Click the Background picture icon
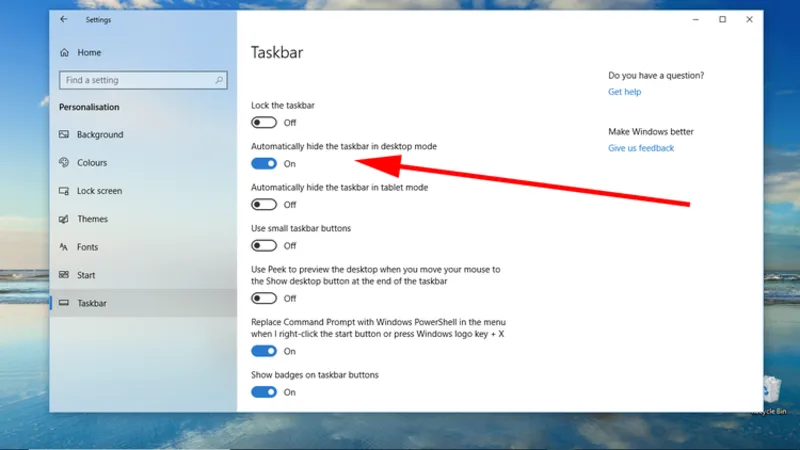Image resolution: width=800 pixels, height=450 pixels. coord(64,134)
